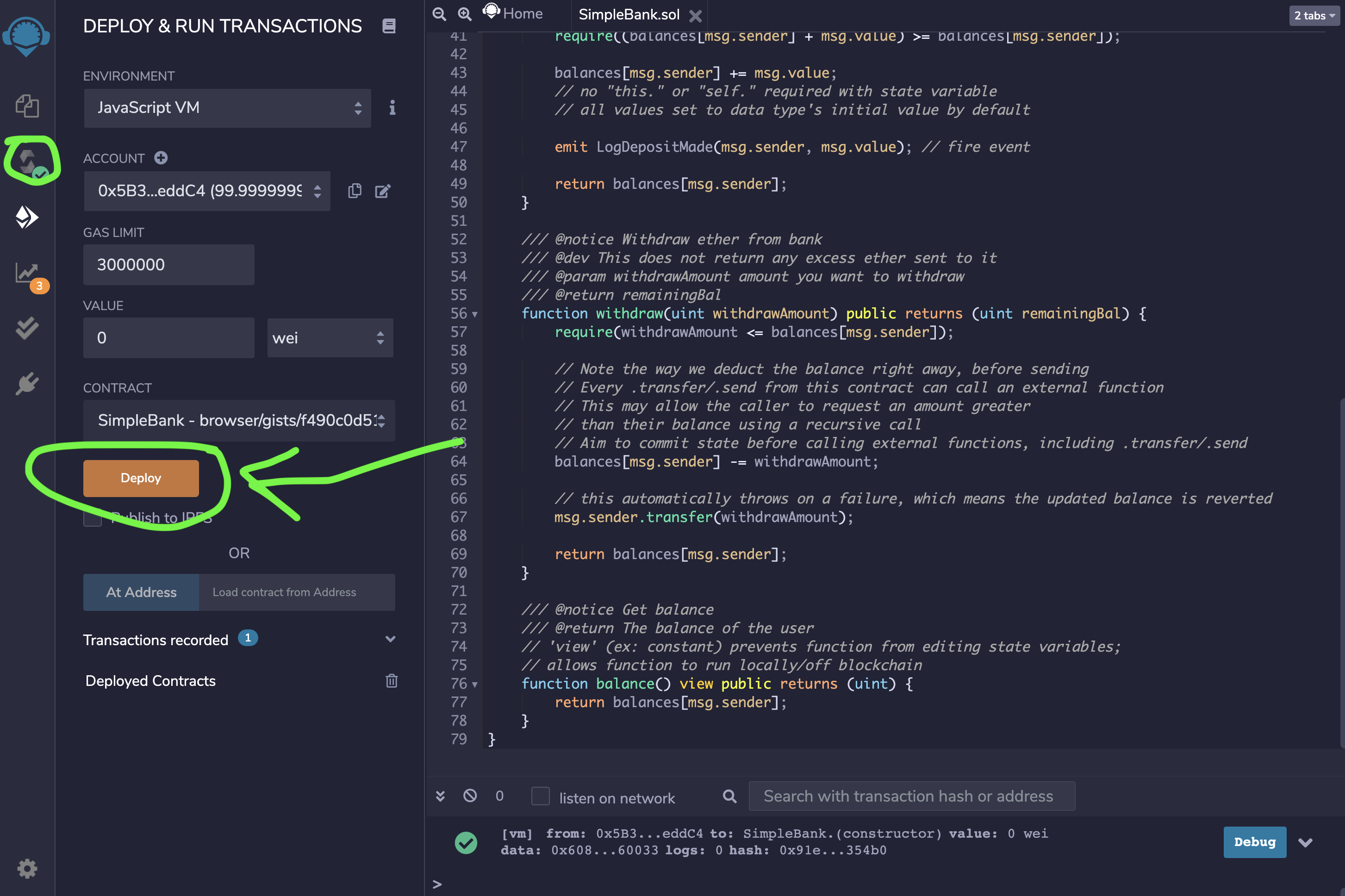Click the transaction hash search field
The height and width of the screenshot is (896, 1345).
pos(911,796)
